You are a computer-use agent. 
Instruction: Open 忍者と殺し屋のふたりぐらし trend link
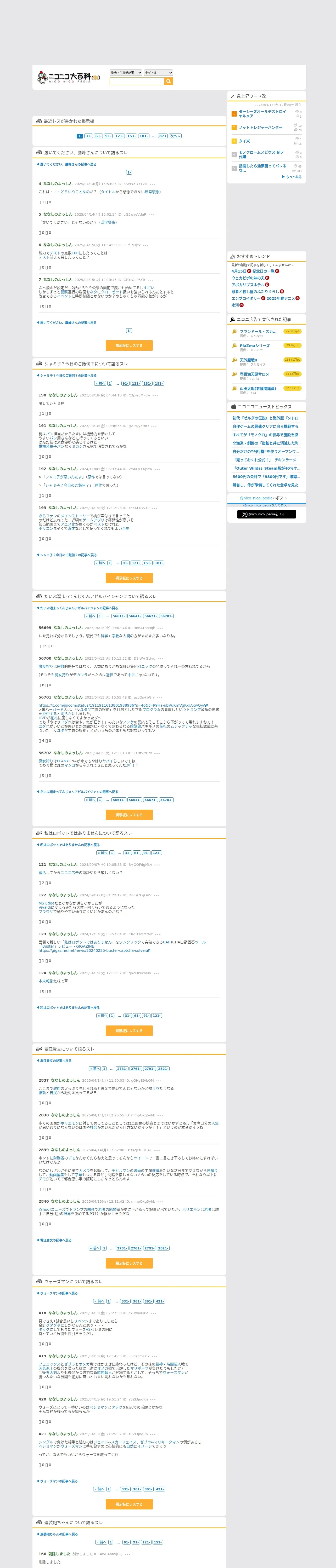coord(255,292)
